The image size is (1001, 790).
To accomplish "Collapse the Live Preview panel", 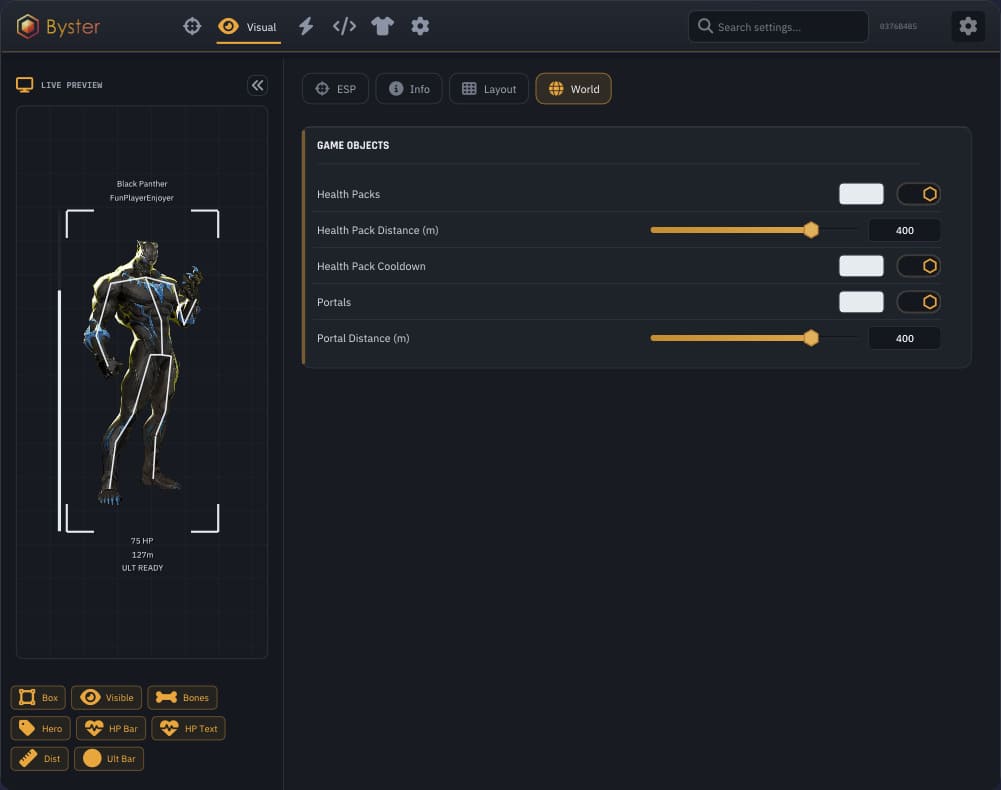I will pyautogui.click(x=257, y=85).
